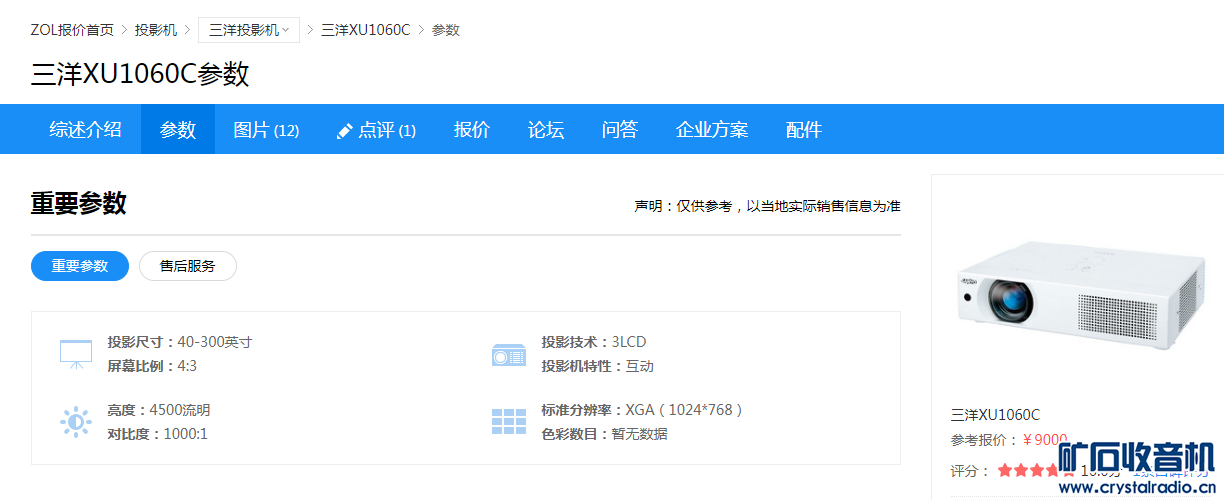Select 重要参数 pill button
This screenshot has height=500, width=1224.
coord(80,266)
